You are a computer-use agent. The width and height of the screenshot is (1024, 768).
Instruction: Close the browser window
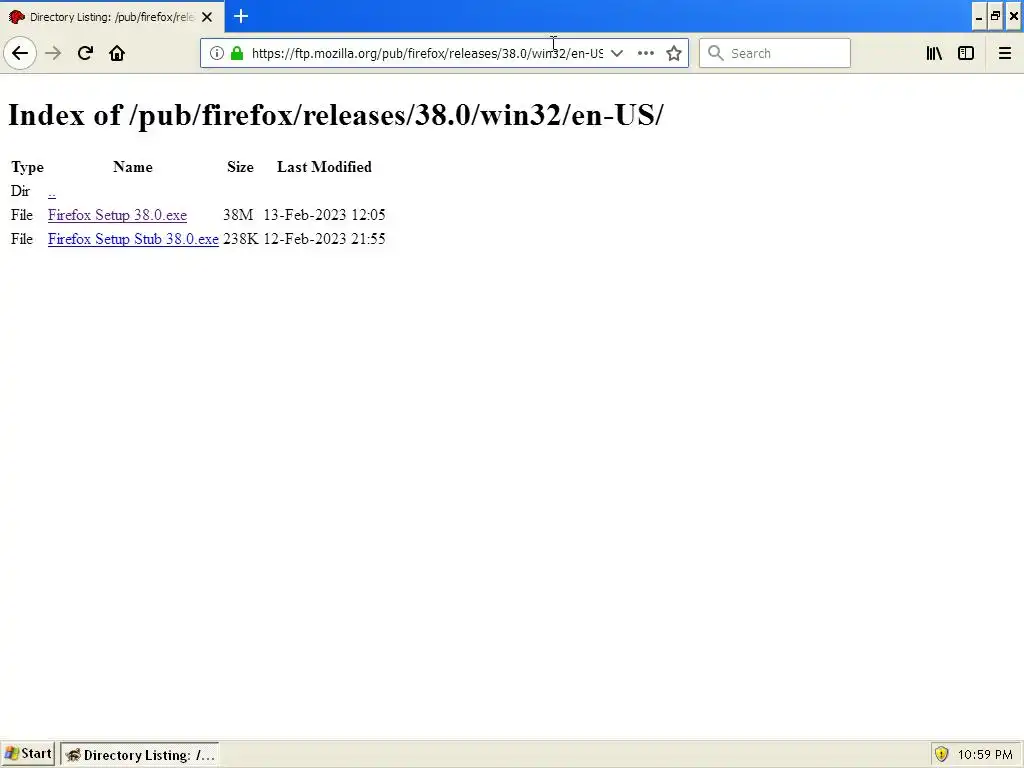coord(1014,16)
